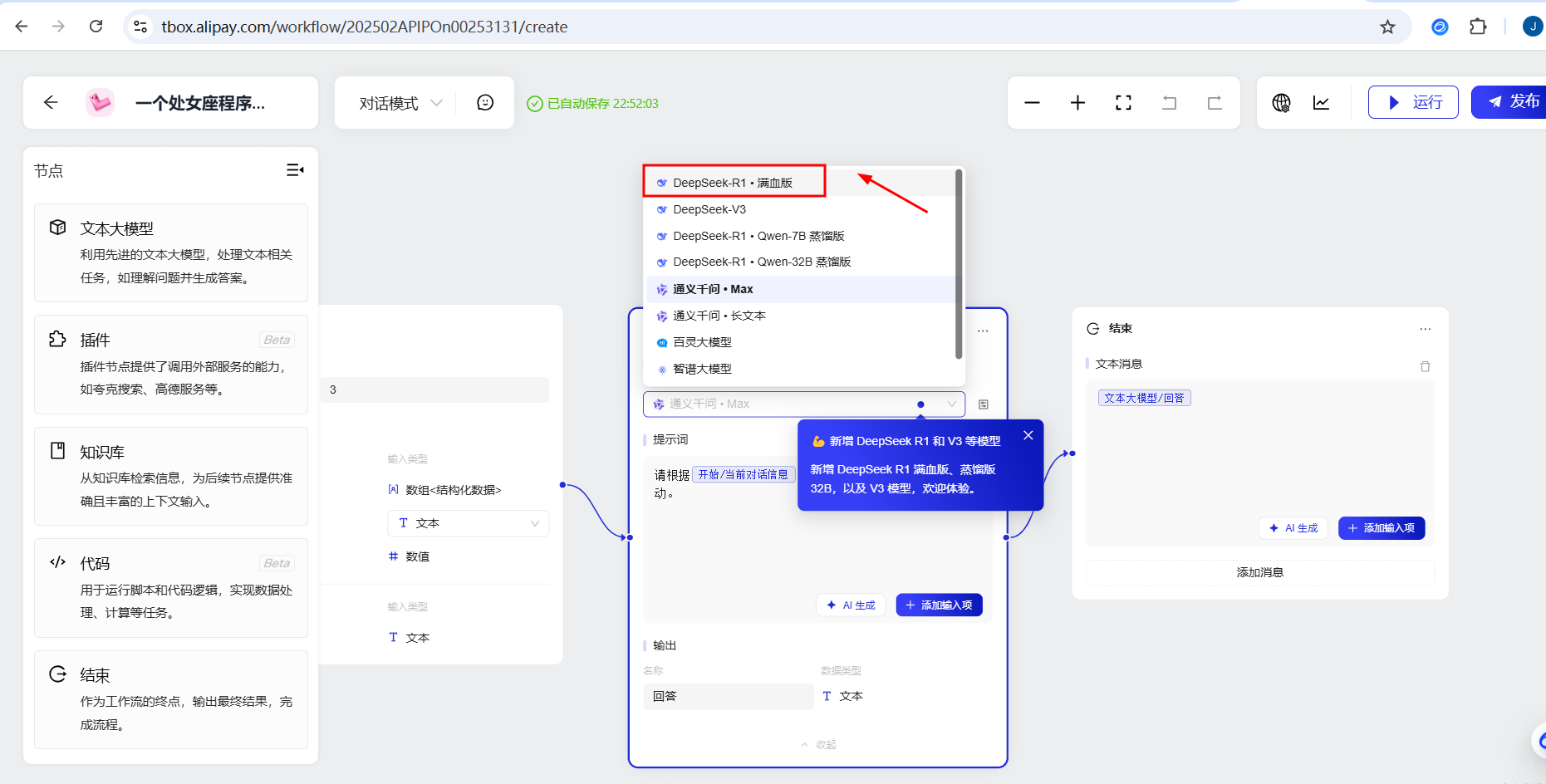Add a 结束 node from the node panel
Image resolution: width=1546 pixels, height=784 pixels.
(x=171, y=699)
